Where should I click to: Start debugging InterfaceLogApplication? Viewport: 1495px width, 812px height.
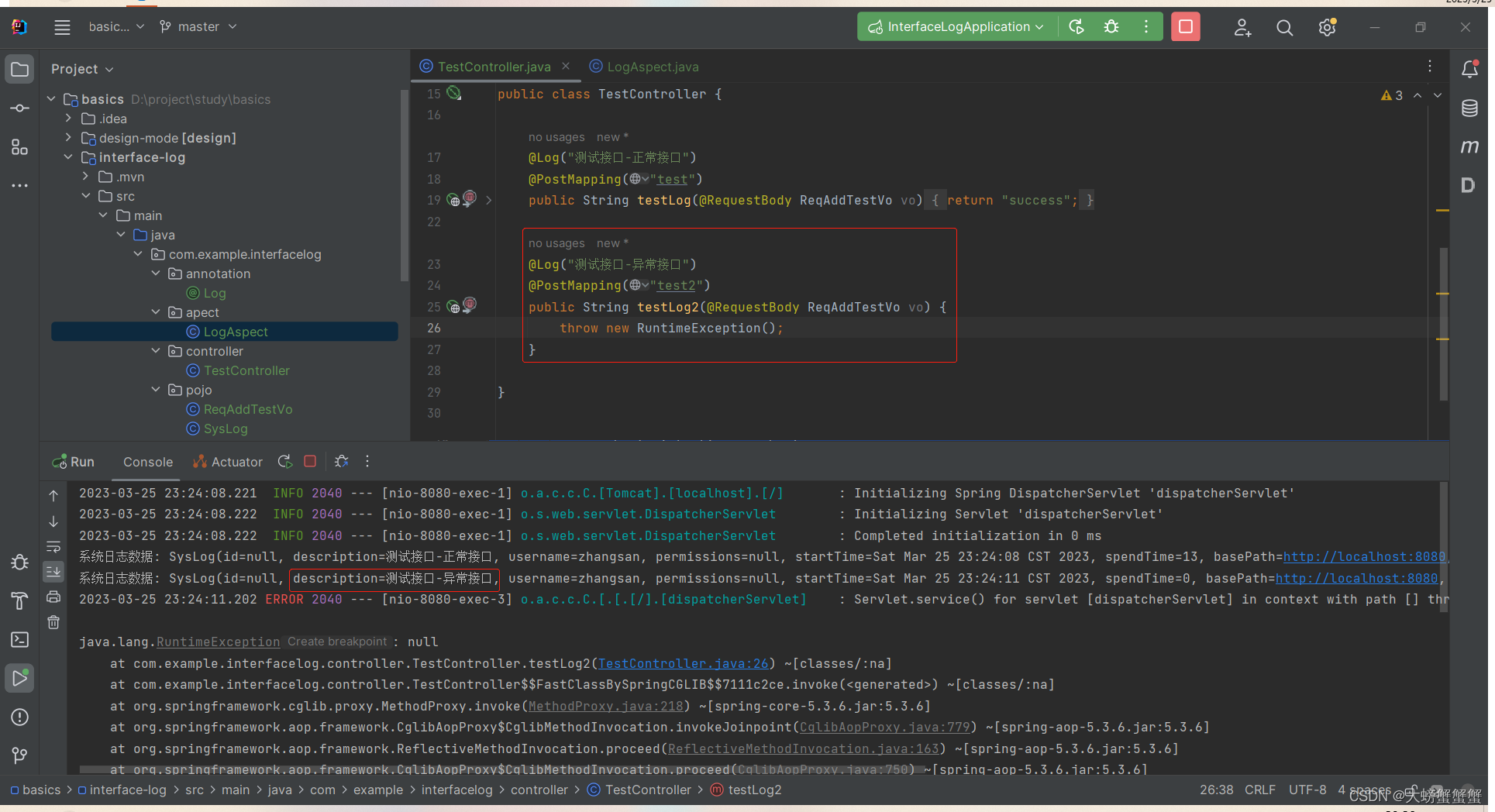coord(1111,27)
